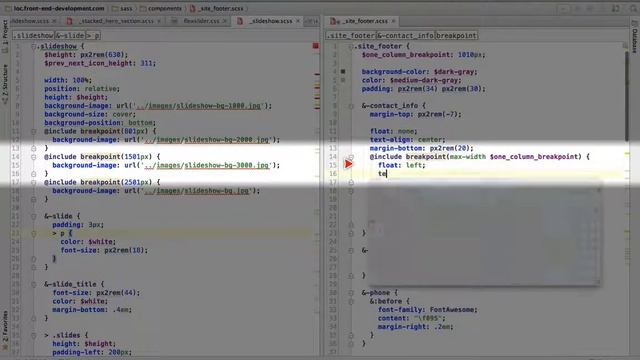Click the 'slideshow-bg-3000.jpg' image path
The image size is (640, 360).
227,165
